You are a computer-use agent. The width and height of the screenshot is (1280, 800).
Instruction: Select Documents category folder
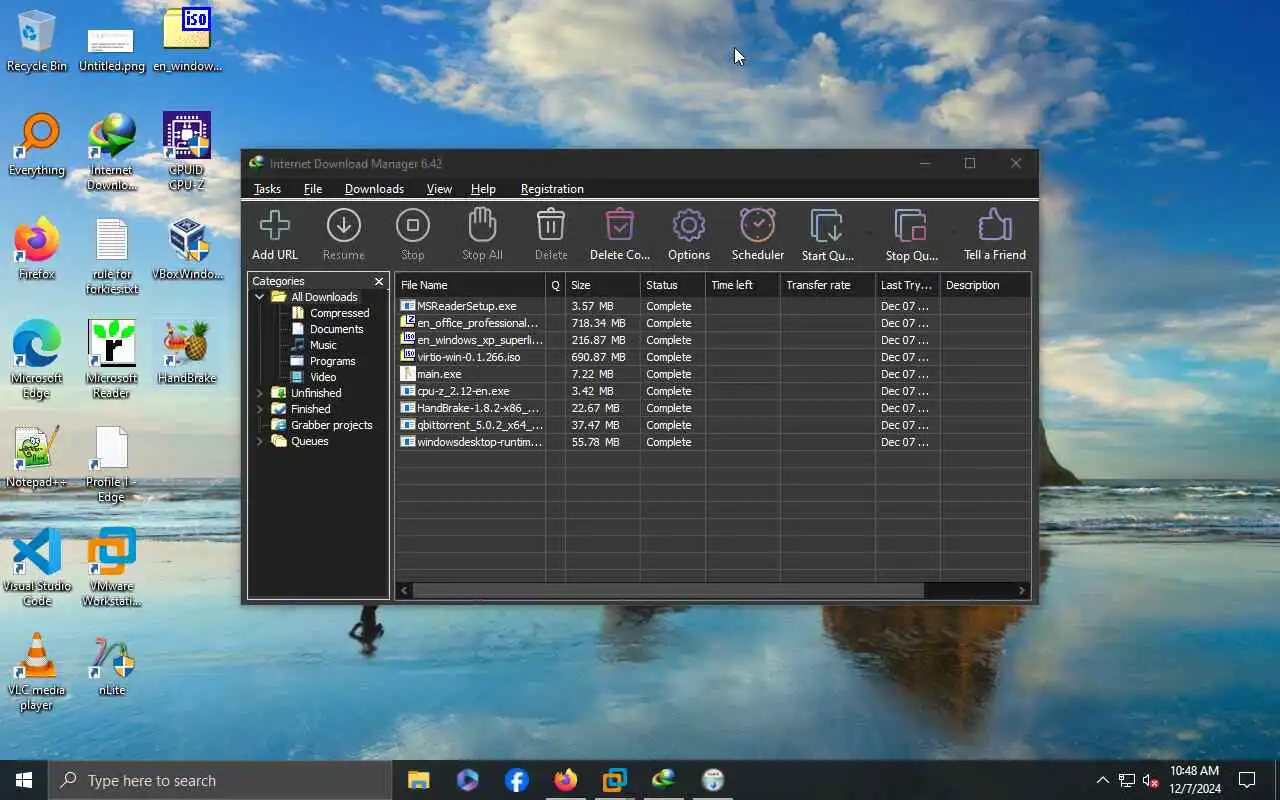point(327,329)
